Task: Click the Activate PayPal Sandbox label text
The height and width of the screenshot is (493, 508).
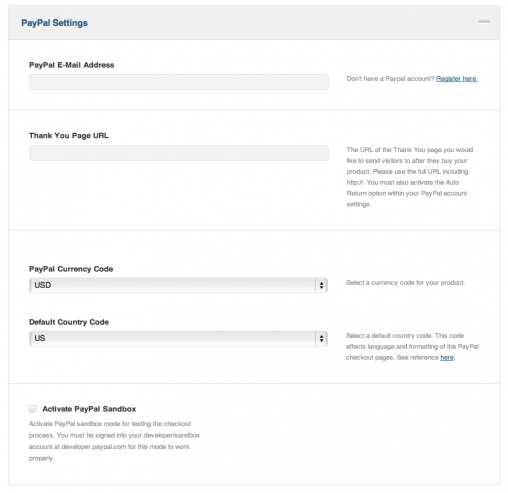Action: tap(89, 409)
